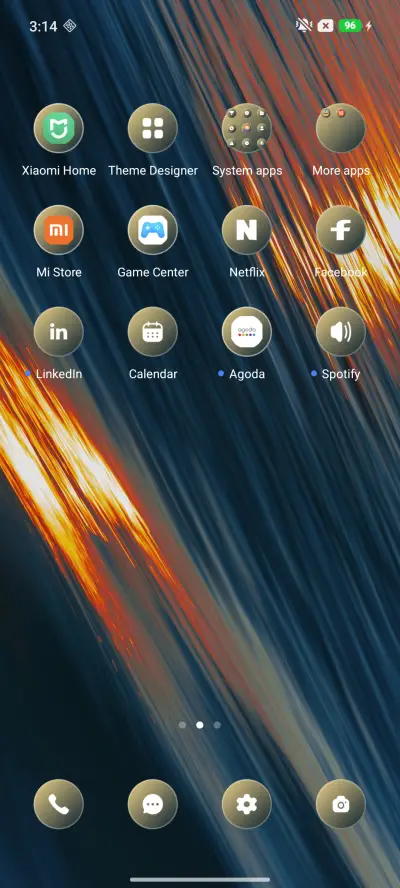
Task: Tap the Xiaomi Home label
Action: 59,170
